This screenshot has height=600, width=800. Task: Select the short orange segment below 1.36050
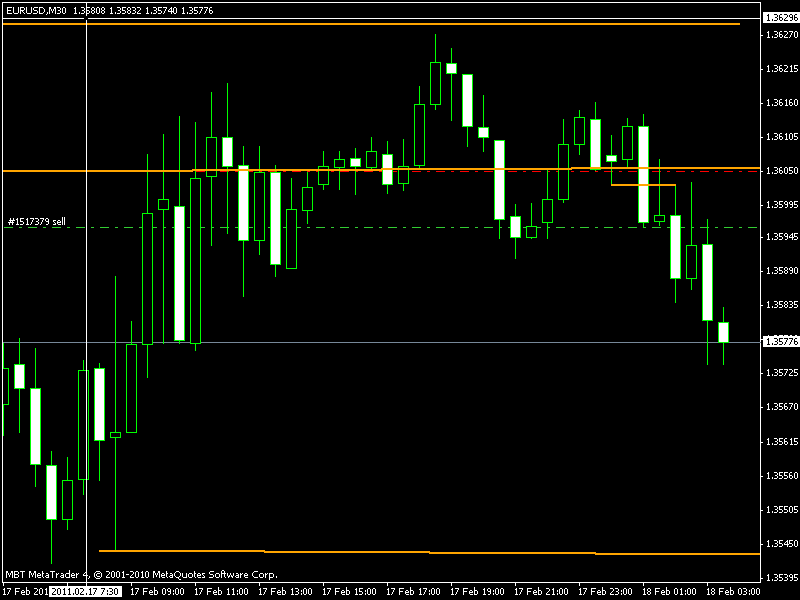[643, 185]
